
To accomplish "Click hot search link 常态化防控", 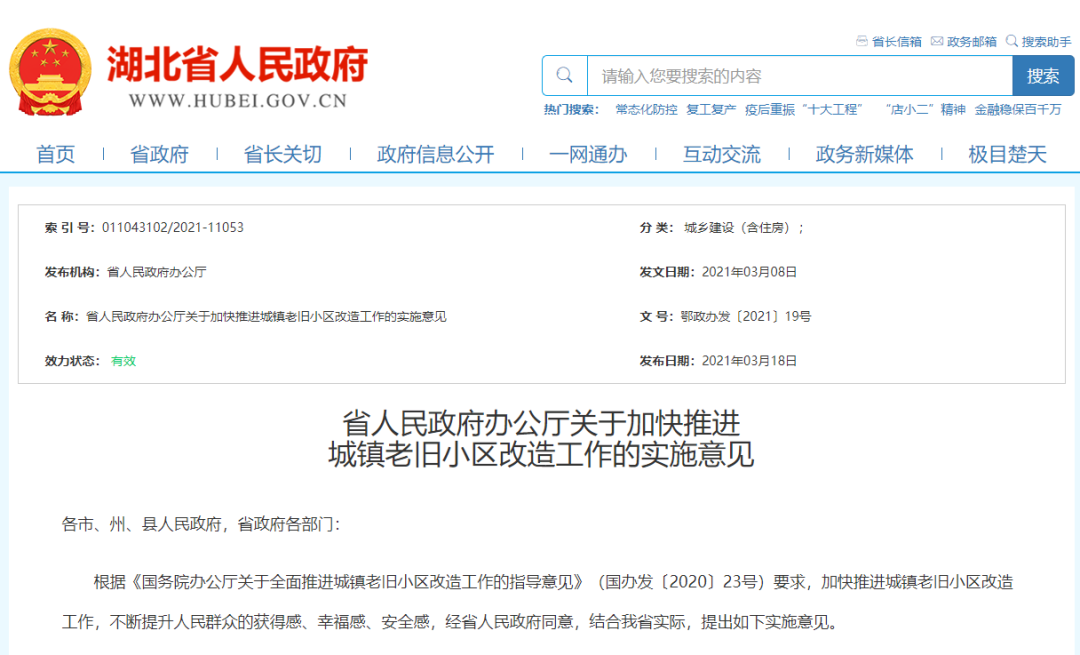I will point(646,110).
